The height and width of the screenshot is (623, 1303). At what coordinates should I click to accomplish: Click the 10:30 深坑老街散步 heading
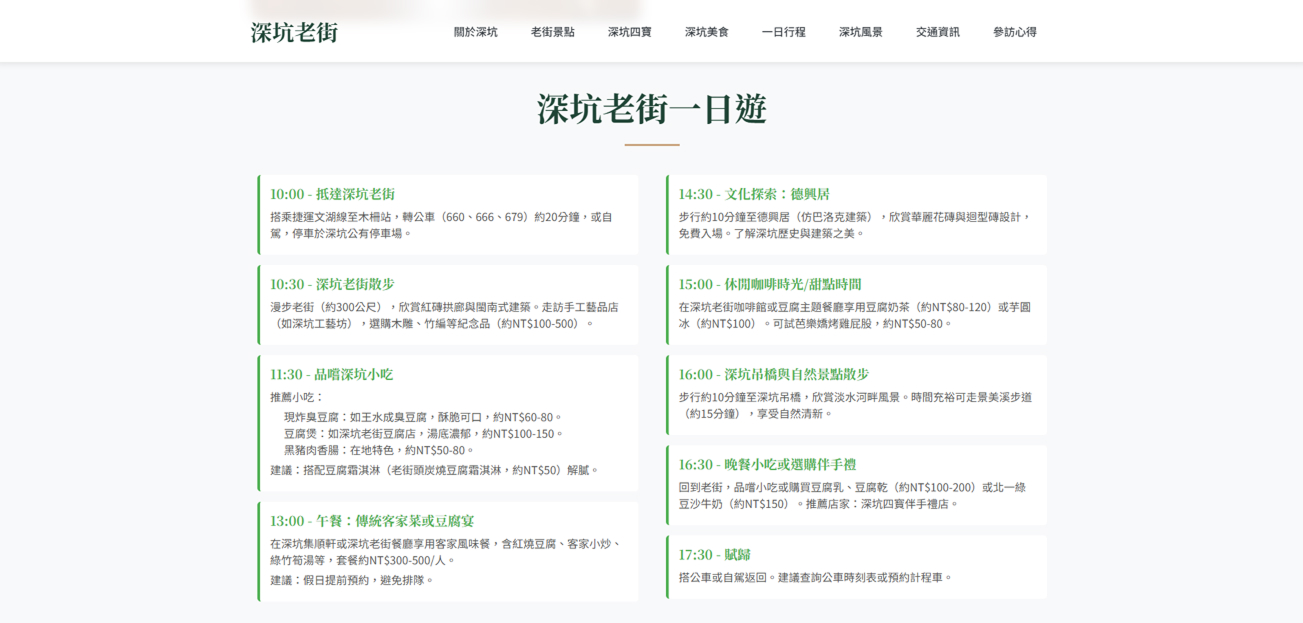(x=332, y=284)
